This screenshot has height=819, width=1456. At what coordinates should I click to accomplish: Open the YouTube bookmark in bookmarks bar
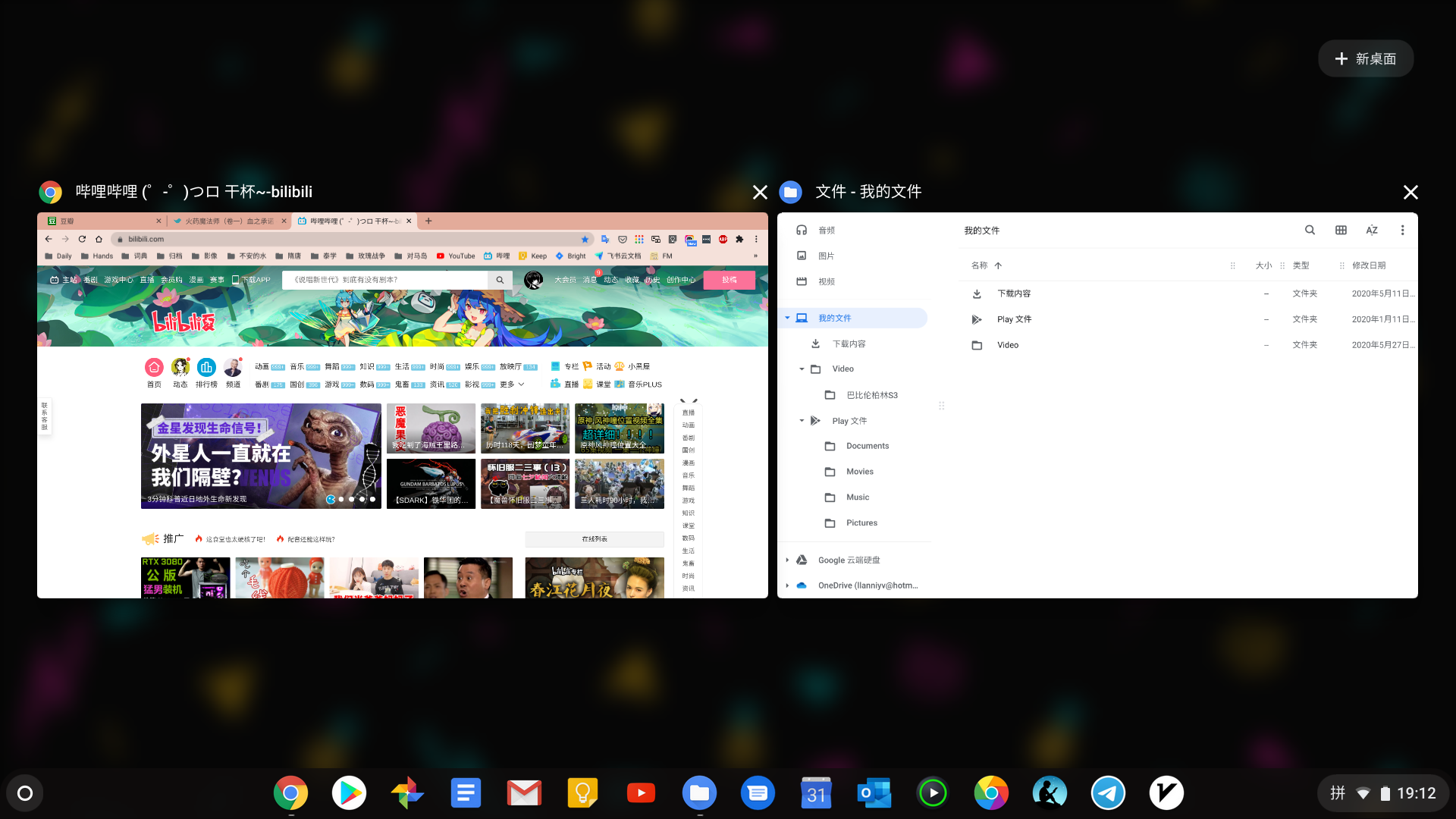pos(456,256)
